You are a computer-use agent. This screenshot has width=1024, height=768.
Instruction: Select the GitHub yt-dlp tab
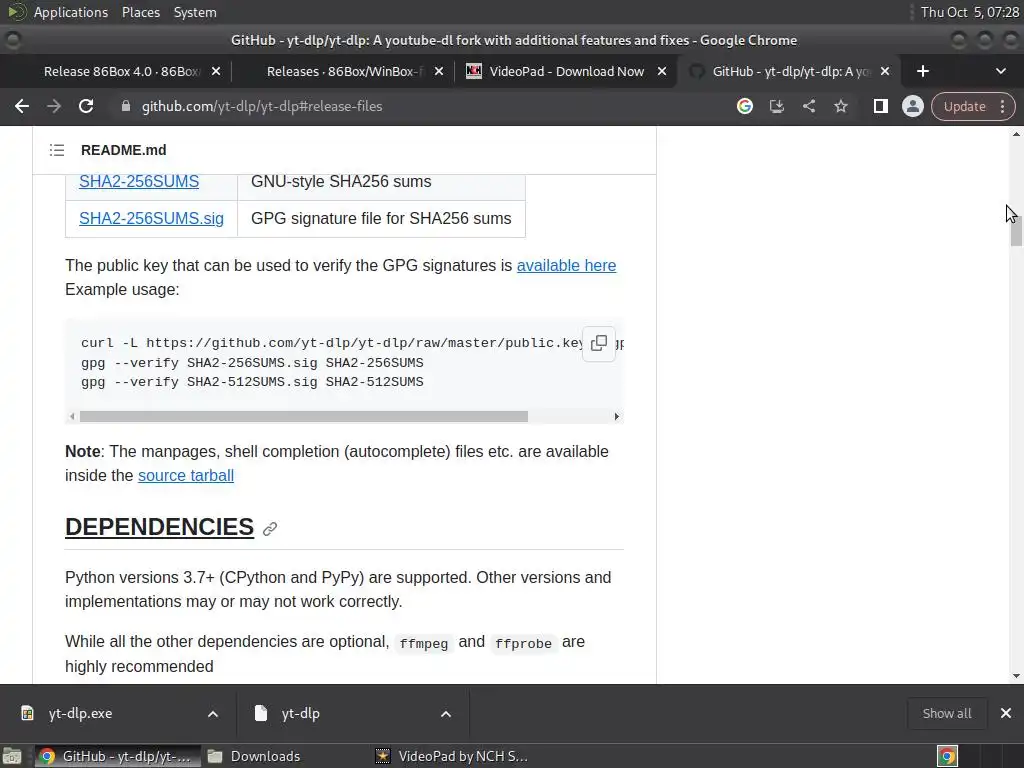790,71
